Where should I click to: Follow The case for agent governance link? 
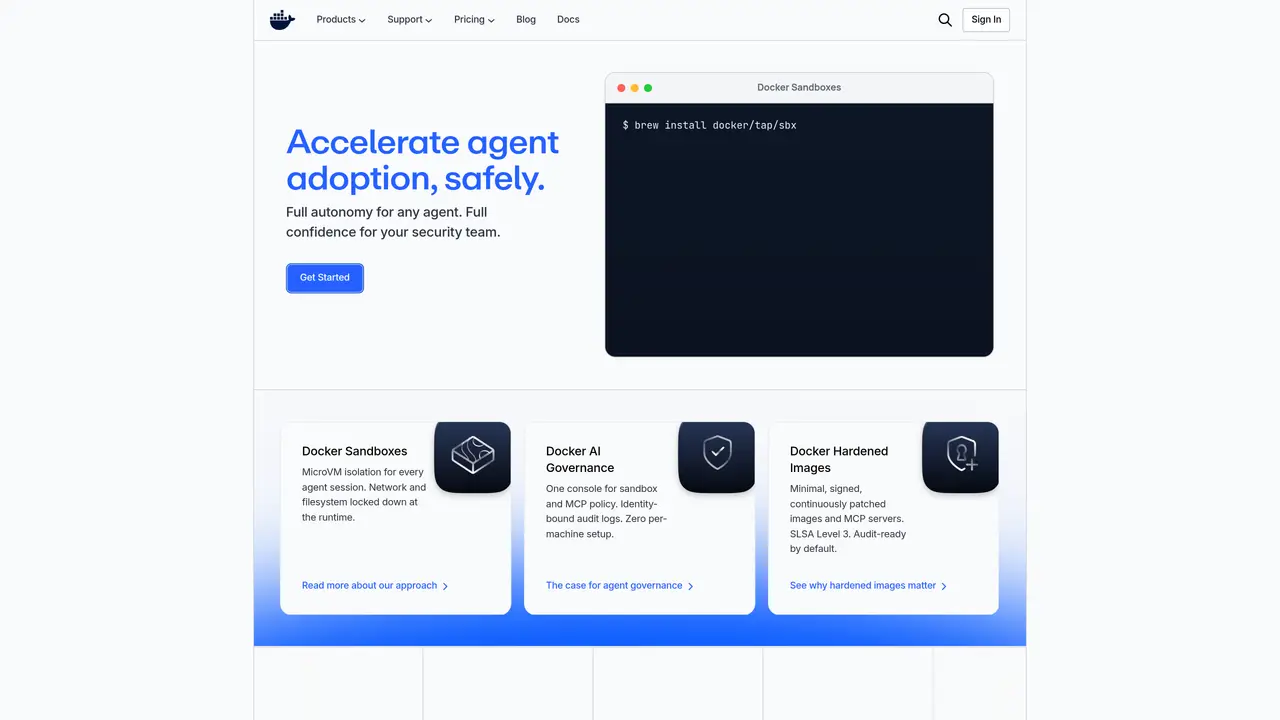(620, 586)
